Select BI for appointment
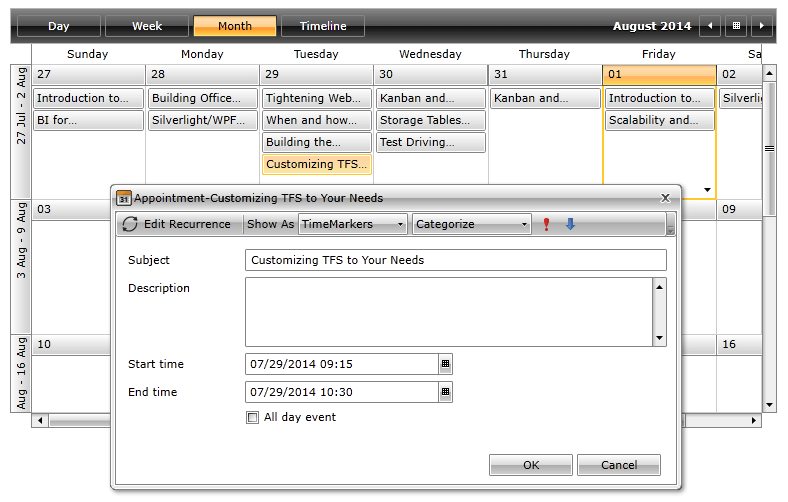This screenshot has width=788, height=502. [88, 120]
